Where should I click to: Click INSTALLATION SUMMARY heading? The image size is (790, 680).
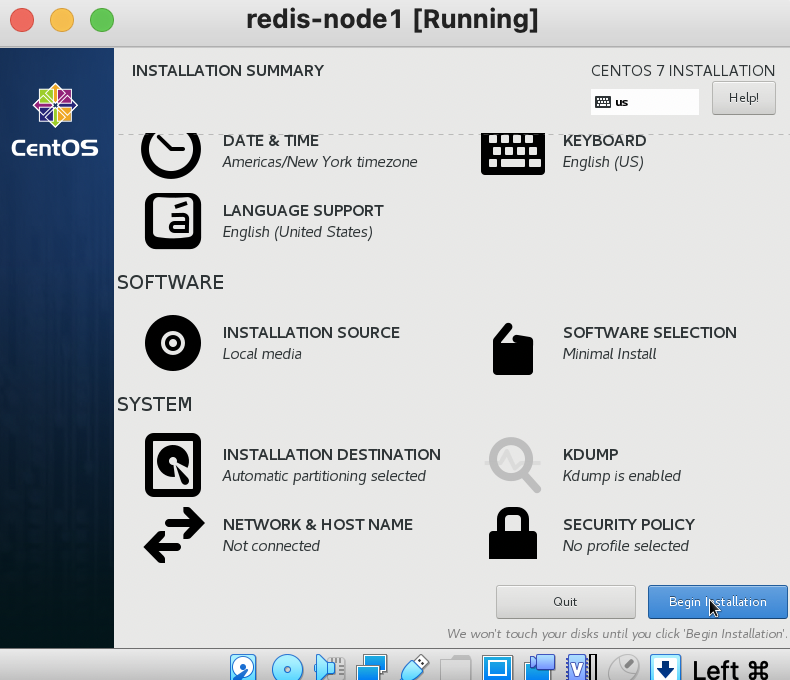coord(228,71)
